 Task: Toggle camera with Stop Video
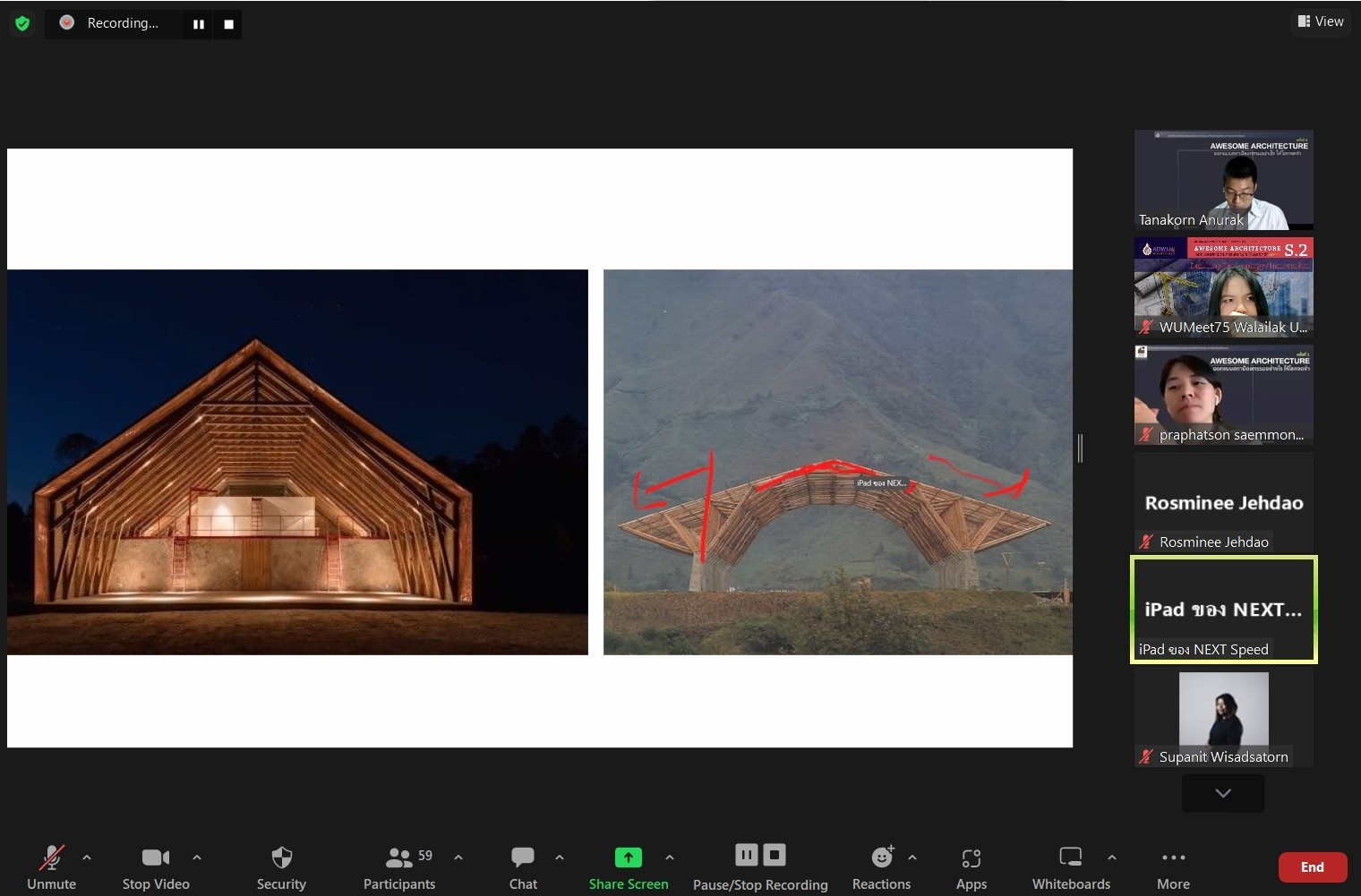tap(156, 867)
